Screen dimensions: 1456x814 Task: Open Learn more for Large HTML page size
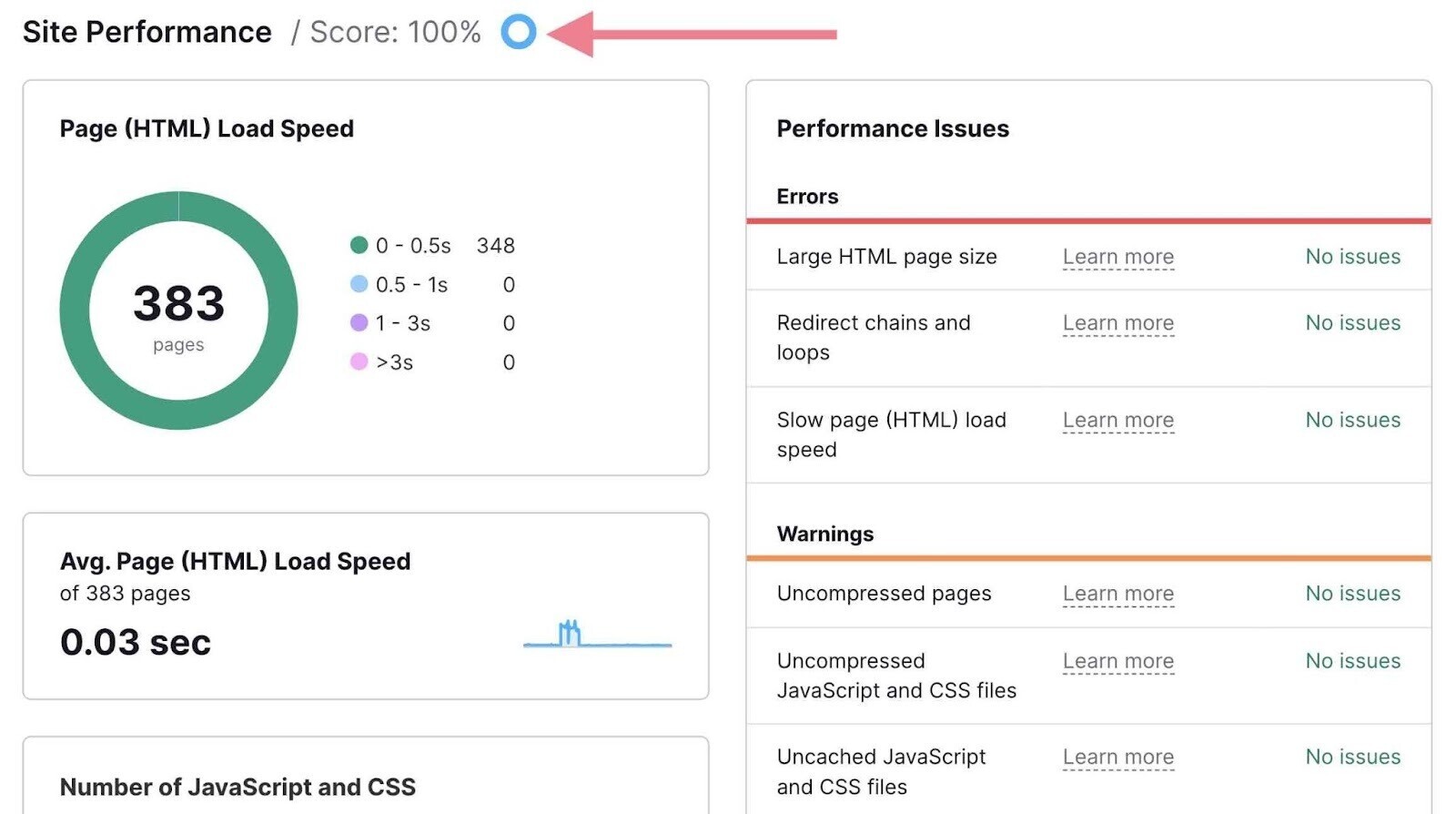pyautogui.click(x=1117, y=257)
